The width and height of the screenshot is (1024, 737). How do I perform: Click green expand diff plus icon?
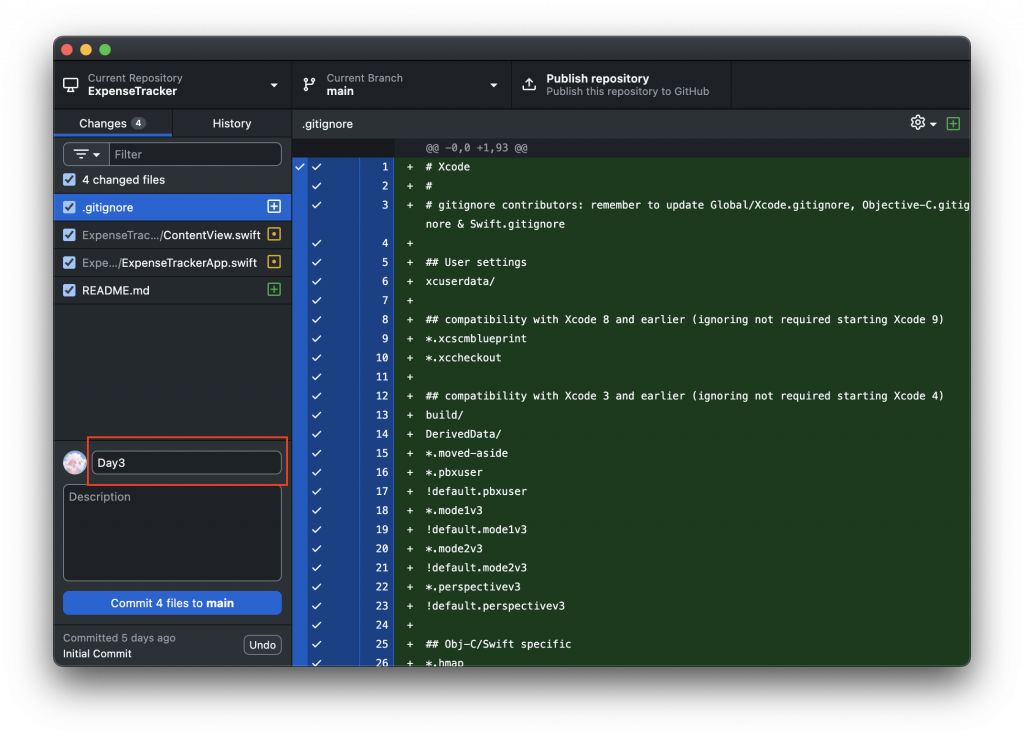click(x=953, y=123)
